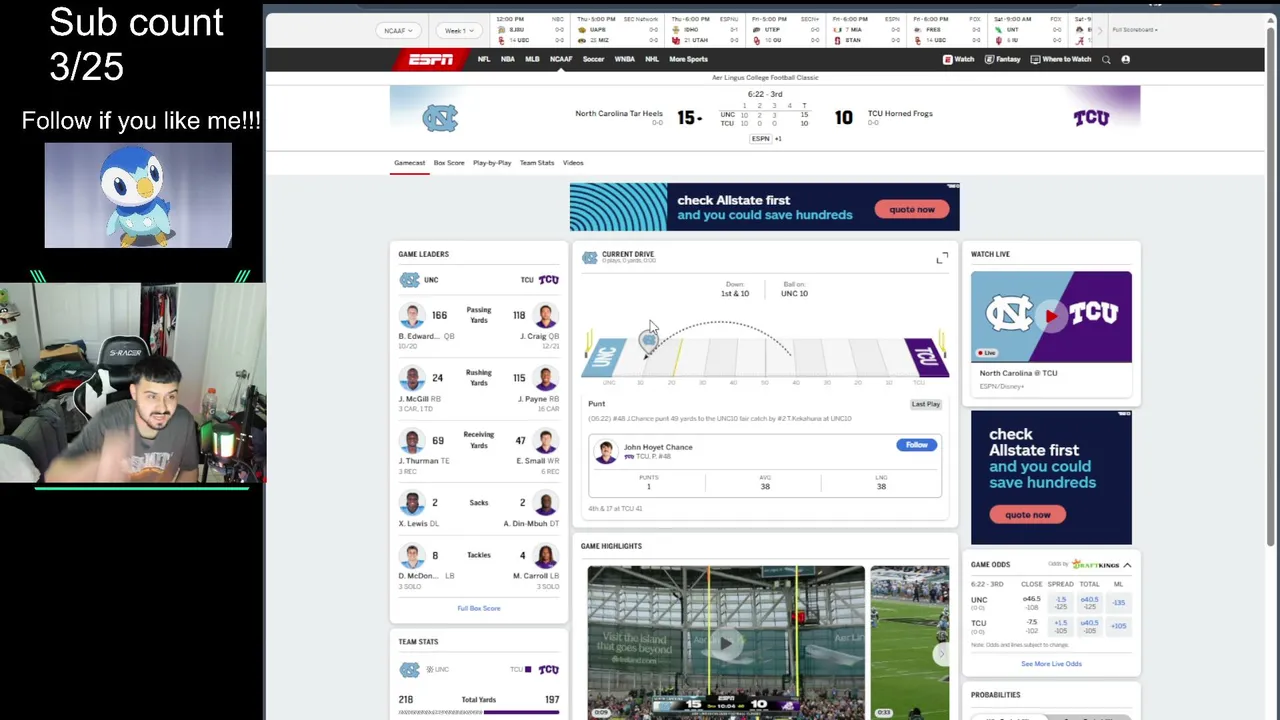The image size is (1280, 720).
Task: Click John Hoyet Chance player headshot
Action: click(x=606, y=451)
